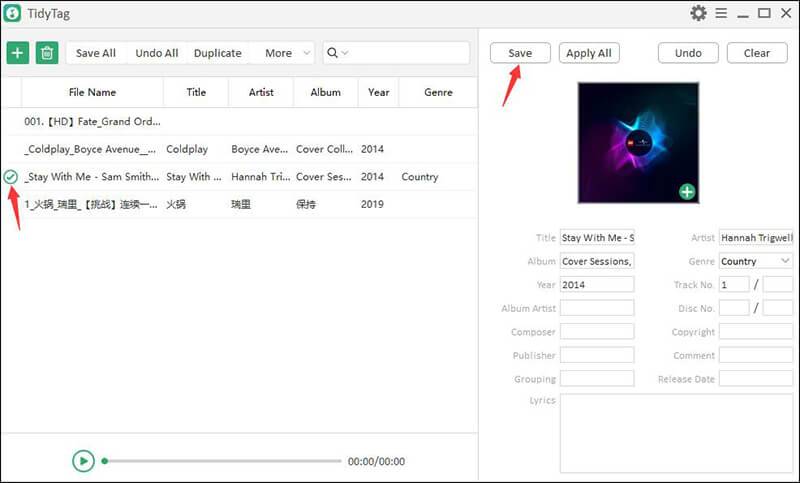This screenshot has width=800, height=483.
Task: Select the 001.【HD】Fate_Grand Ord... file row
Action: tap(239, 121)
